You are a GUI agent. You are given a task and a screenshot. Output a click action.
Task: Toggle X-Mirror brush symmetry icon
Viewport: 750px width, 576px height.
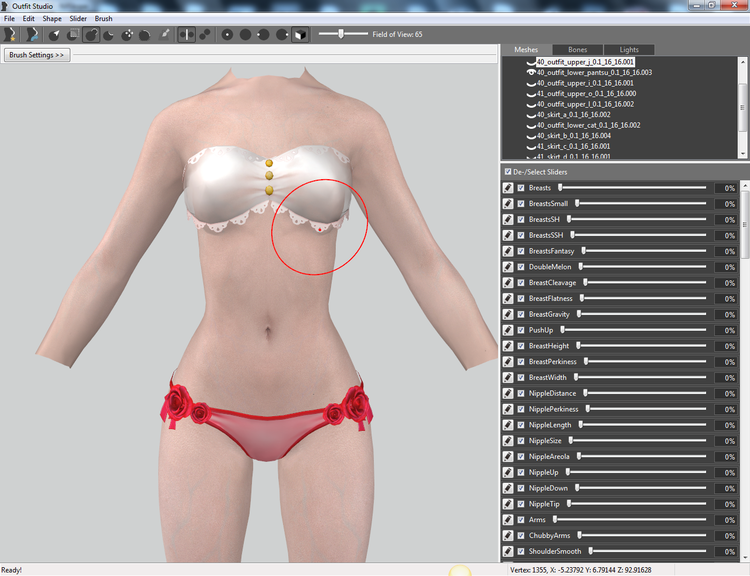tap(187, 35)
